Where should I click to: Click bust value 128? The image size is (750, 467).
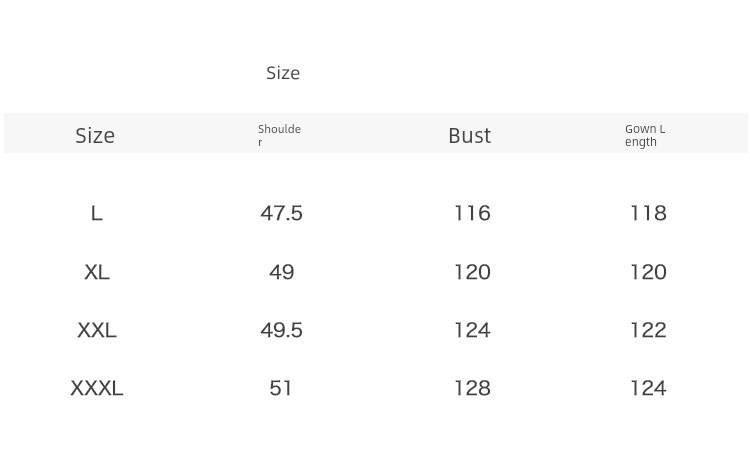[472, 388]
